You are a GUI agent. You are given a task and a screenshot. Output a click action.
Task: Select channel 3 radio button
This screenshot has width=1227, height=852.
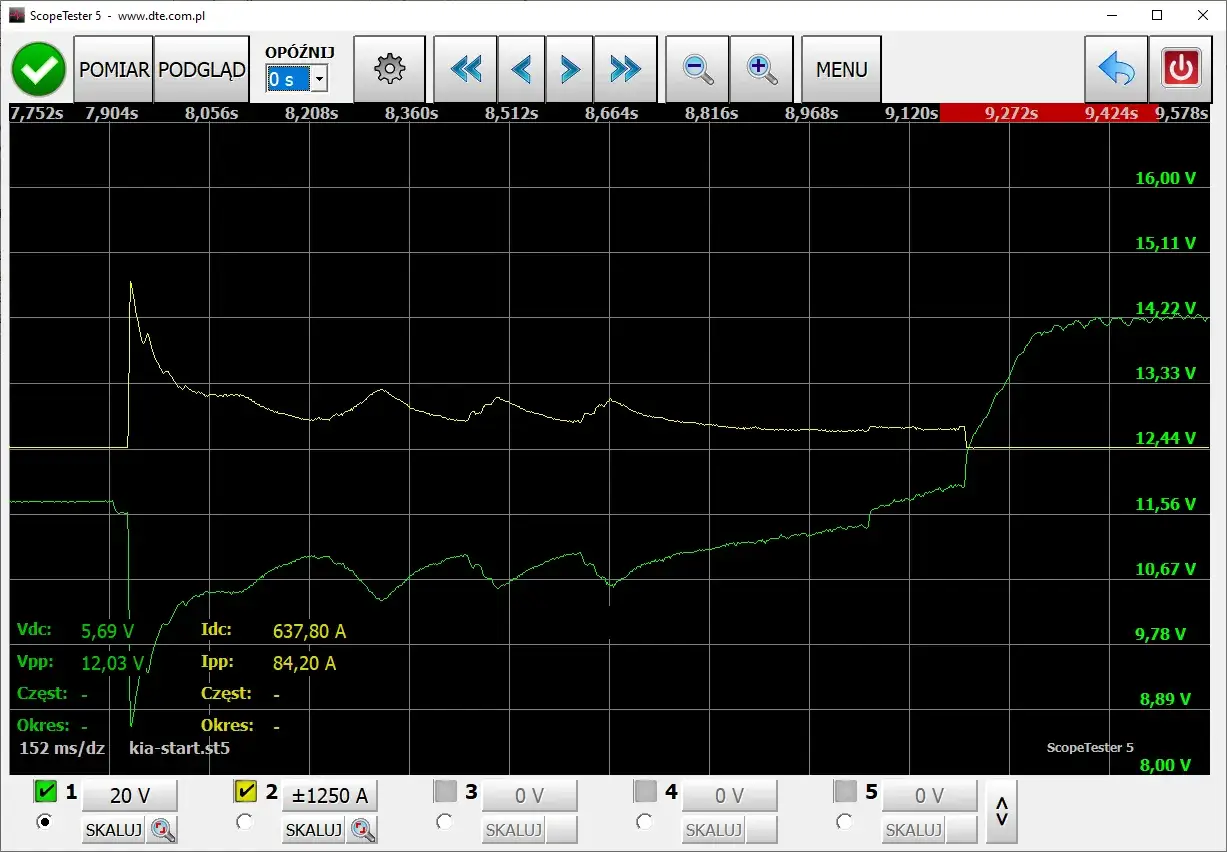(444, 821)
